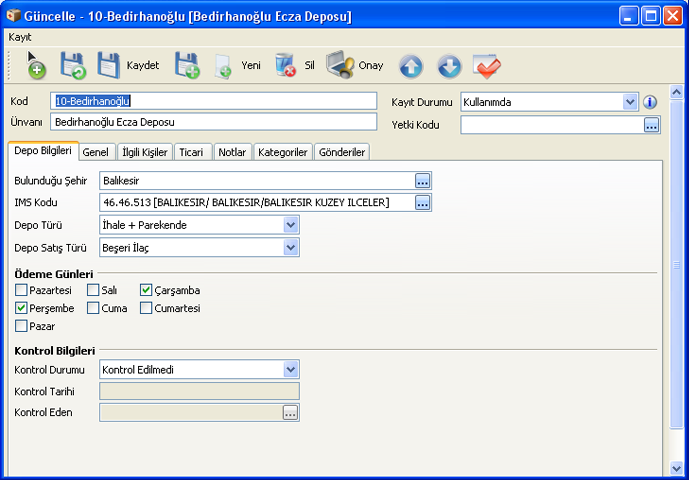
Task: Select the Depo Bilgileri tab
Action: 43,151
